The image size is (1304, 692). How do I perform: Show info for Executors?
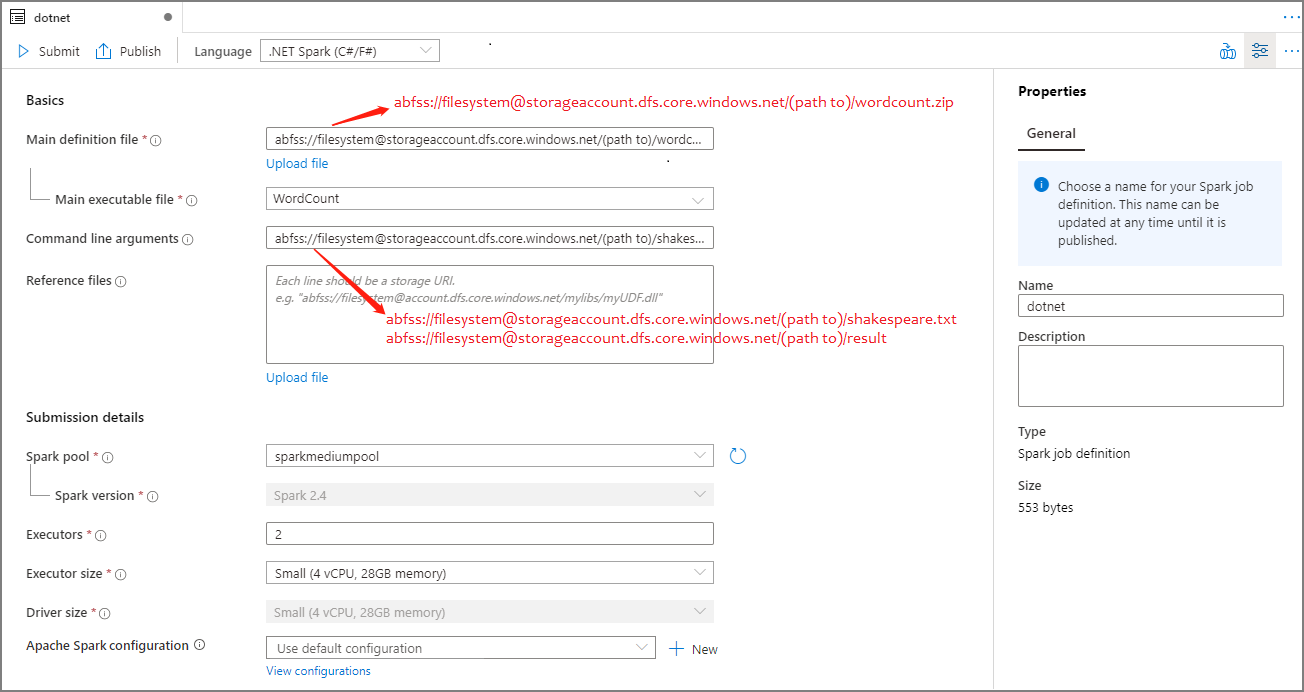[100, 535]
